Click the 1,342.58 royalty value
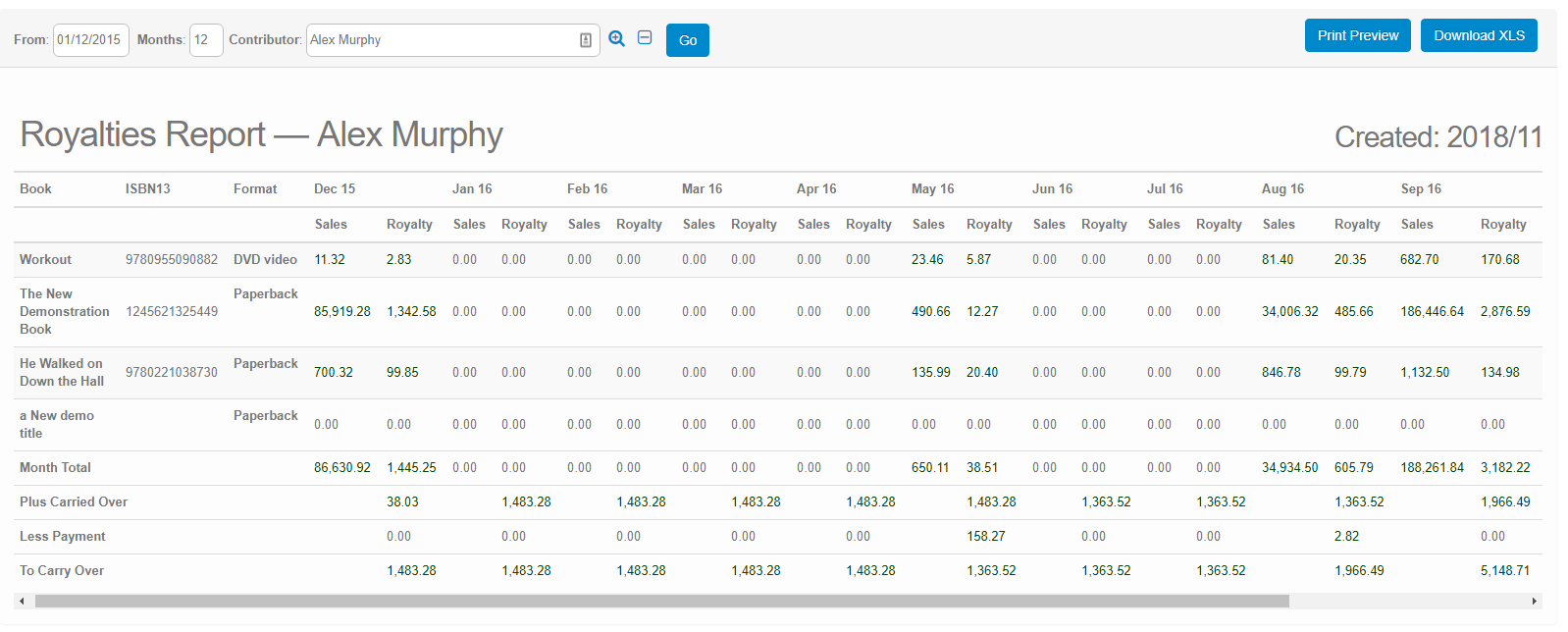Viewport: 1568px width, 632px height. tap(411, 311)
